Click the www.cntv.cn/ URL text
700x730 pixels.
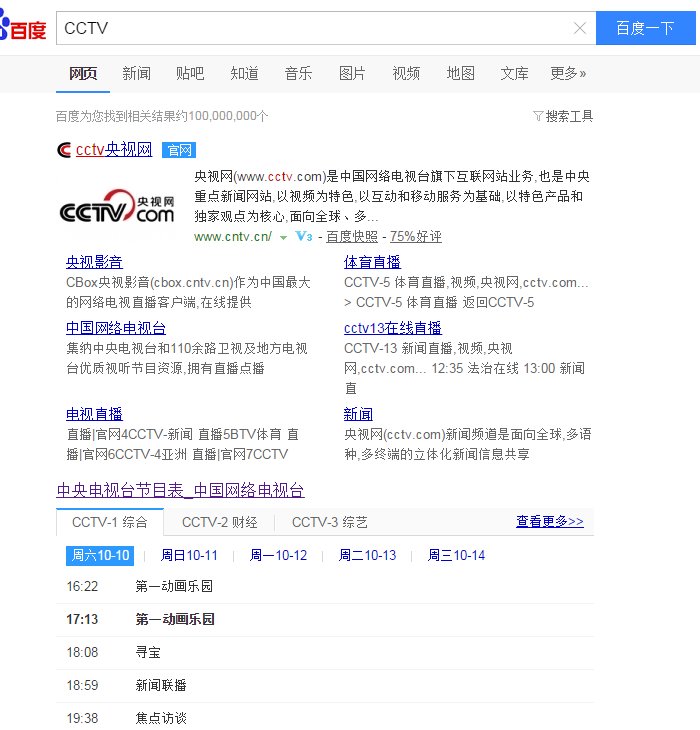233,237
